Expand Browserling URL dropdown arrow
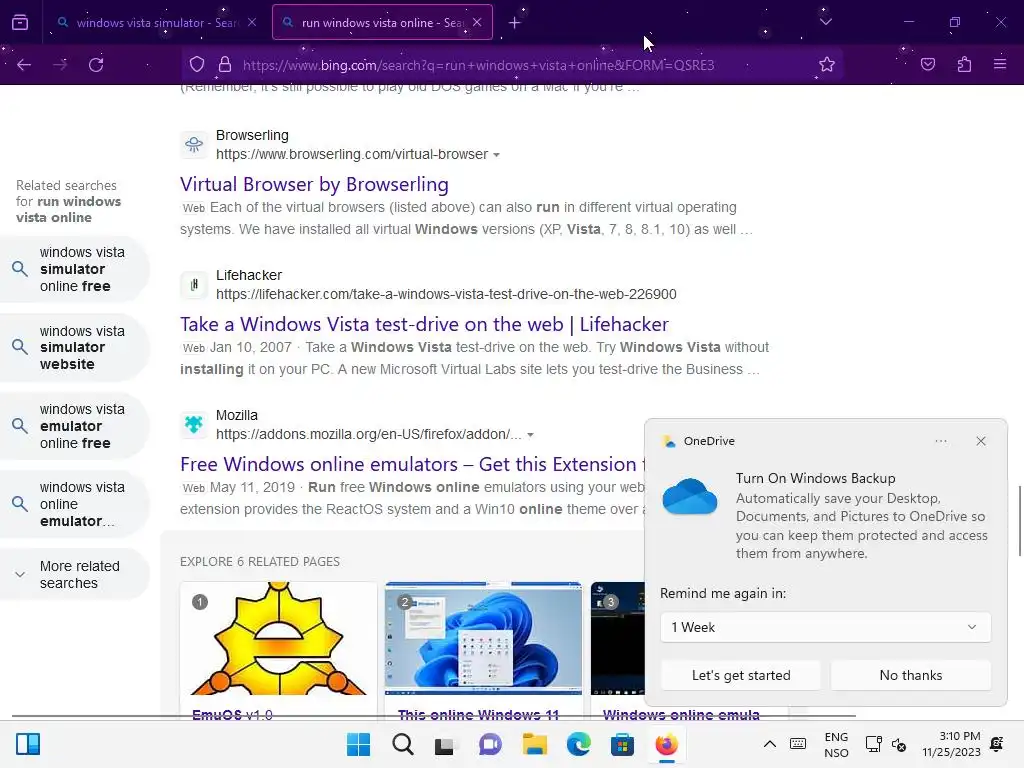Screen dimensions: 1024x768 [496, 155]
